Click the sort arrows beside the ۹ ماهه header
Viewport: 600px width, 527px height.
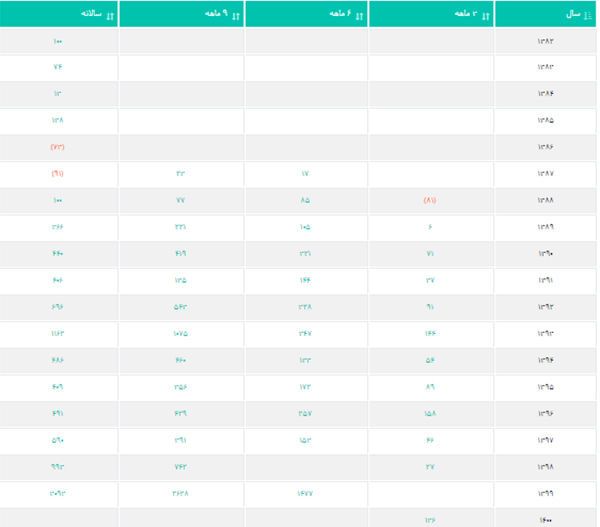pyautogui.click(x=234, y=15)
